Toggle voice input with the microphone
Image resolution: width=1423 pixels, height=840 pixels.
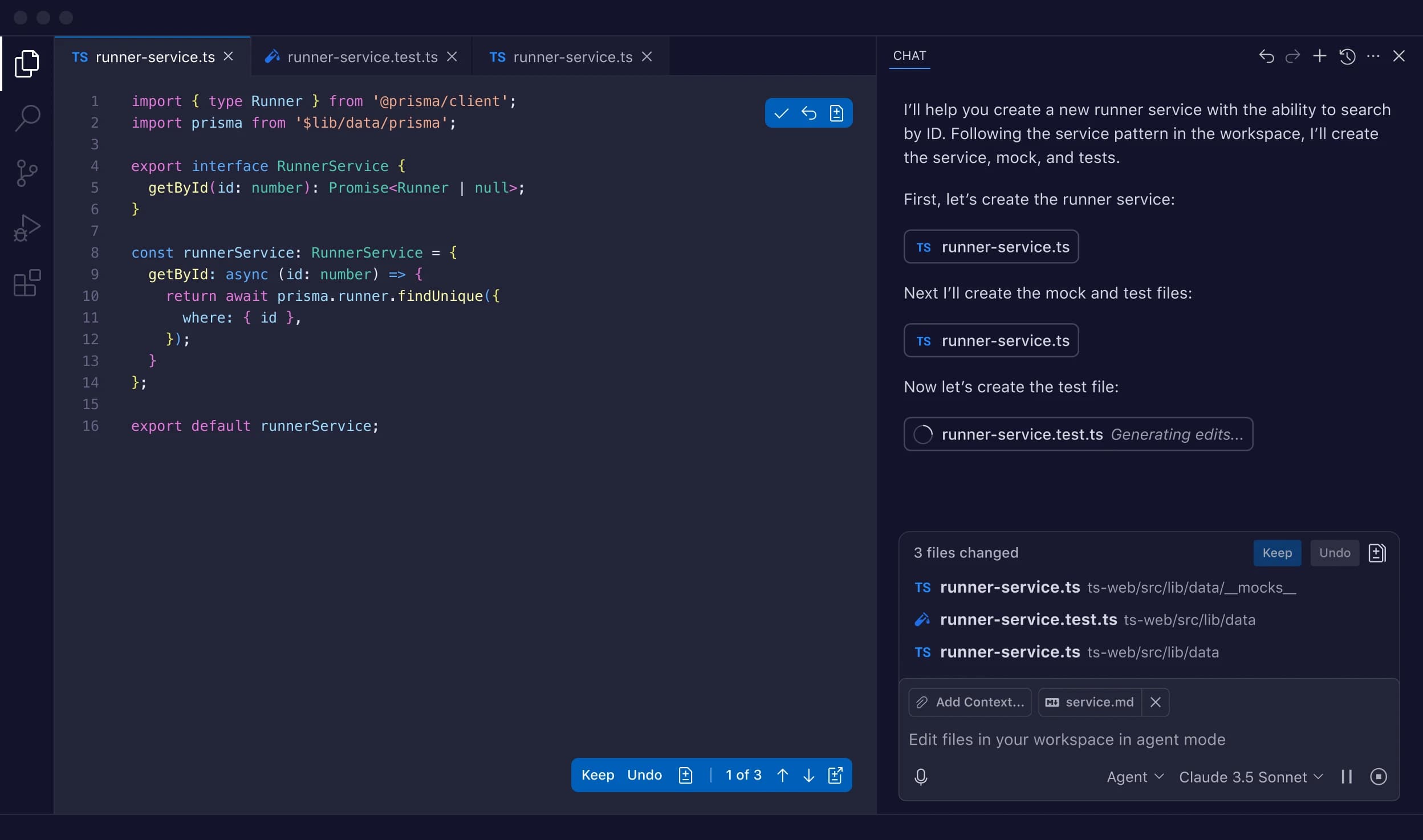coord(920,776)
